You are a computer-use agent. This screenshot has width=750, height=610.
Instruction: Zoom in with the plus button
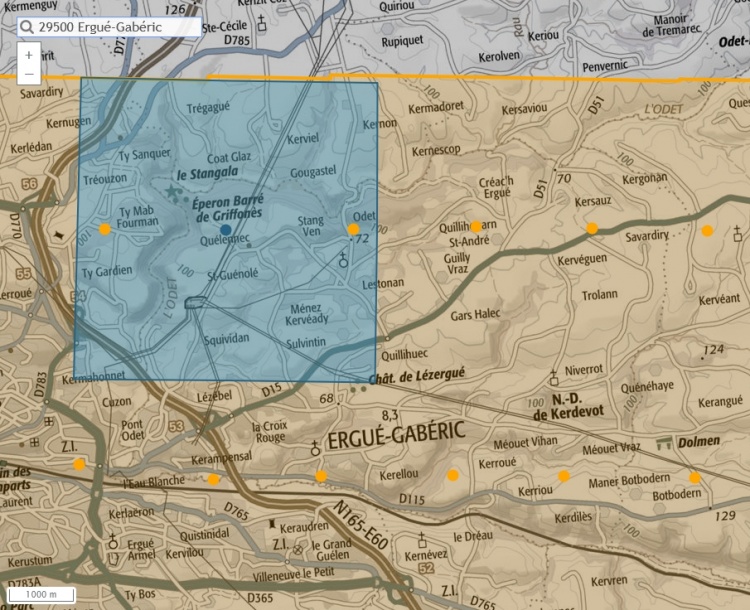(28, 55)
